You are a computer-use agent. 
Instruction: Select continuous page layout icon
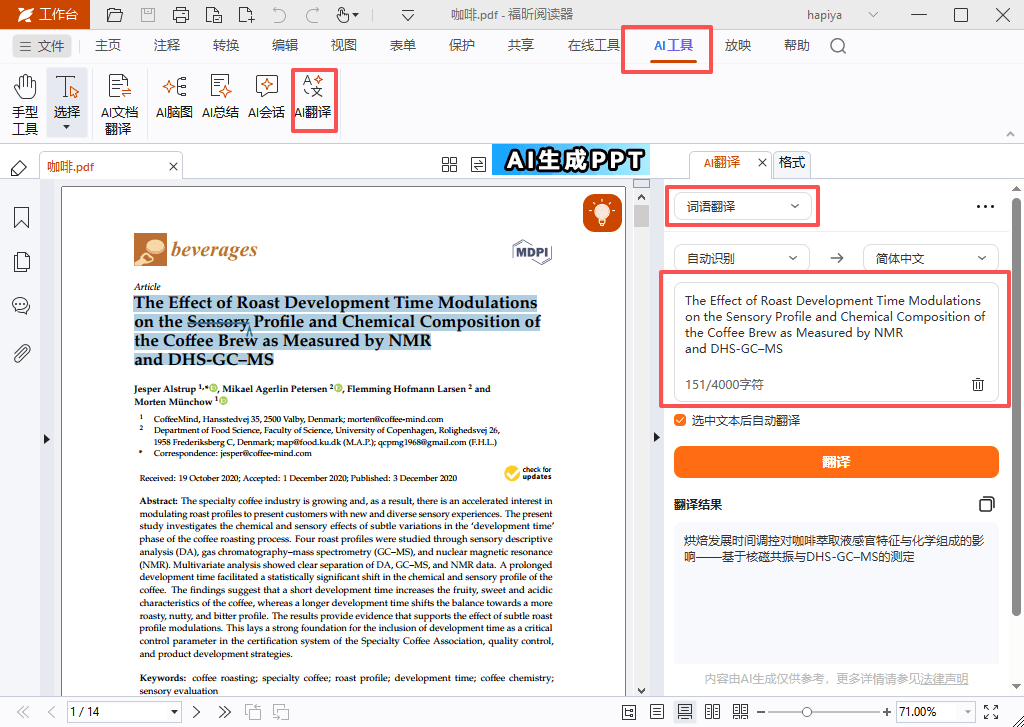pyautogui.click(x=684, y=712)
